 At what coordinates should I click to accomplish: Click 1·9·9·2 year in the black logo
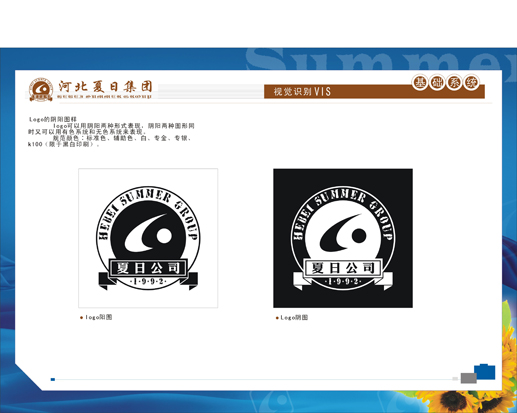[x=343, y=282]
